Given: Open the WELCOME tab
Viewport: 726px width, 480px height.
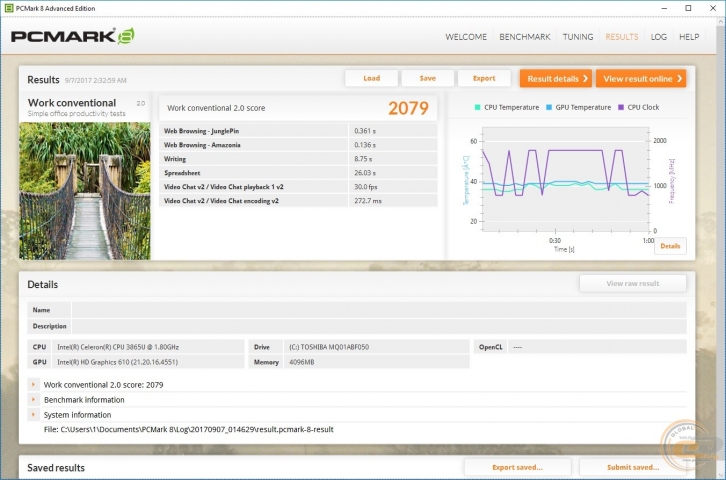Looking at the screenshot, I should click(466, 37).
